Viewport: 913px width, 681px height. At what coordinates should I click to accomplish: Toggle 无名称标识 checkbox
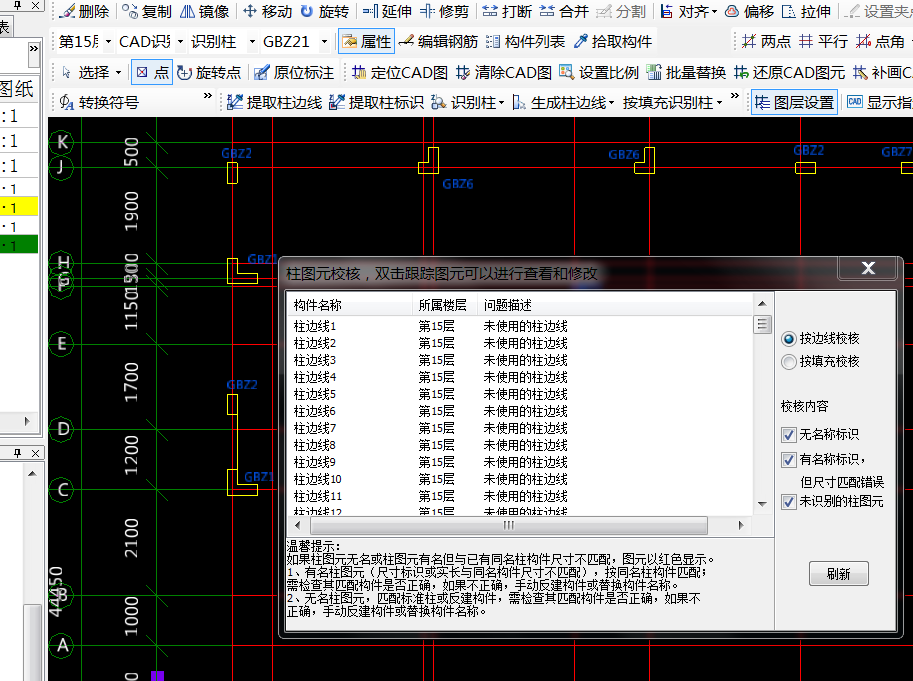pyautogui.click(x=788, y=435)
